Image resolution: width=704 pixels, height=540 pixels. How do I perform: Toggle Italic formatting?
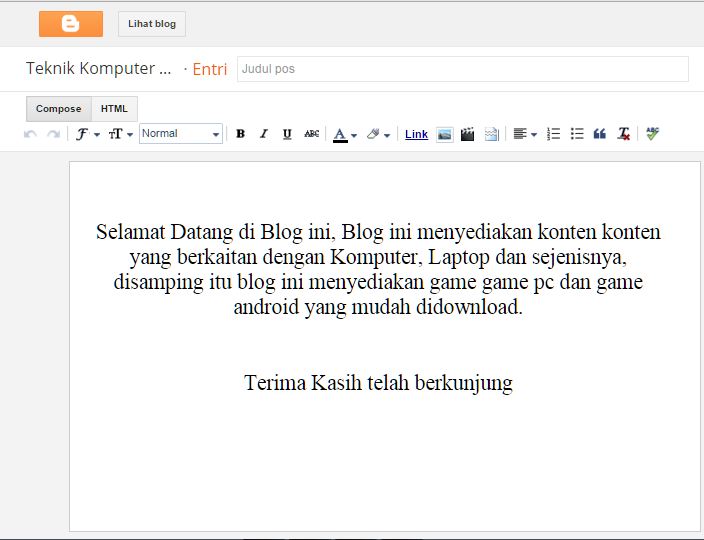click(264, 134)
